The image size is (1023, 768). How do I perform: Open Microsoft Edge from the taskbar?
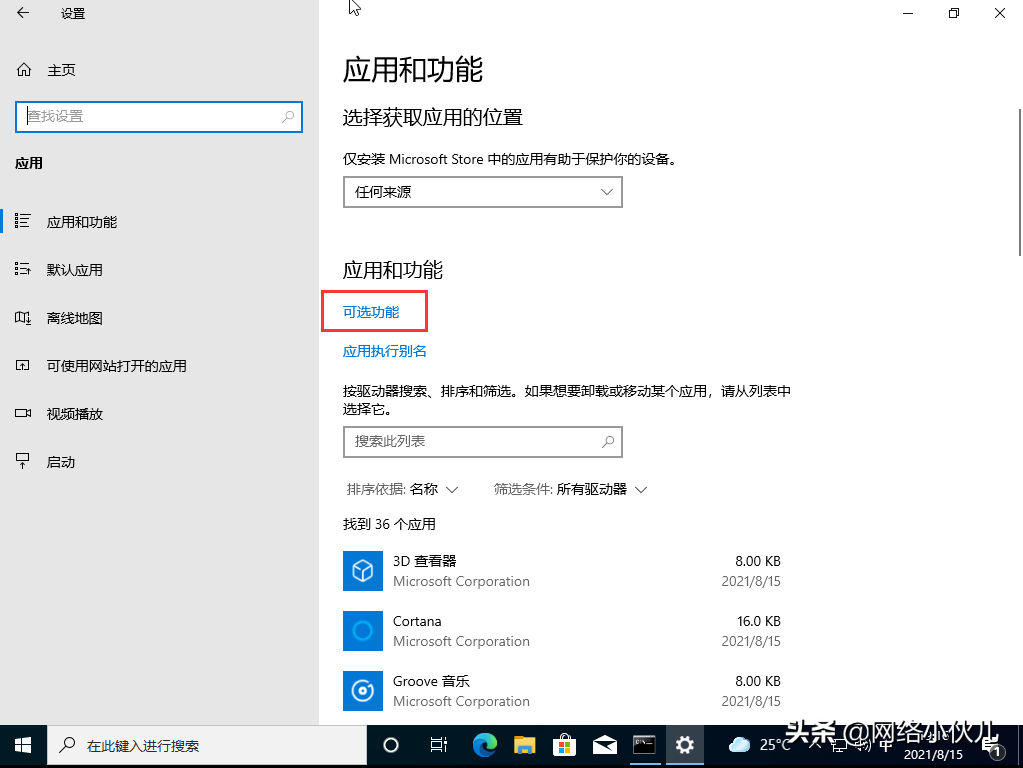484,745
